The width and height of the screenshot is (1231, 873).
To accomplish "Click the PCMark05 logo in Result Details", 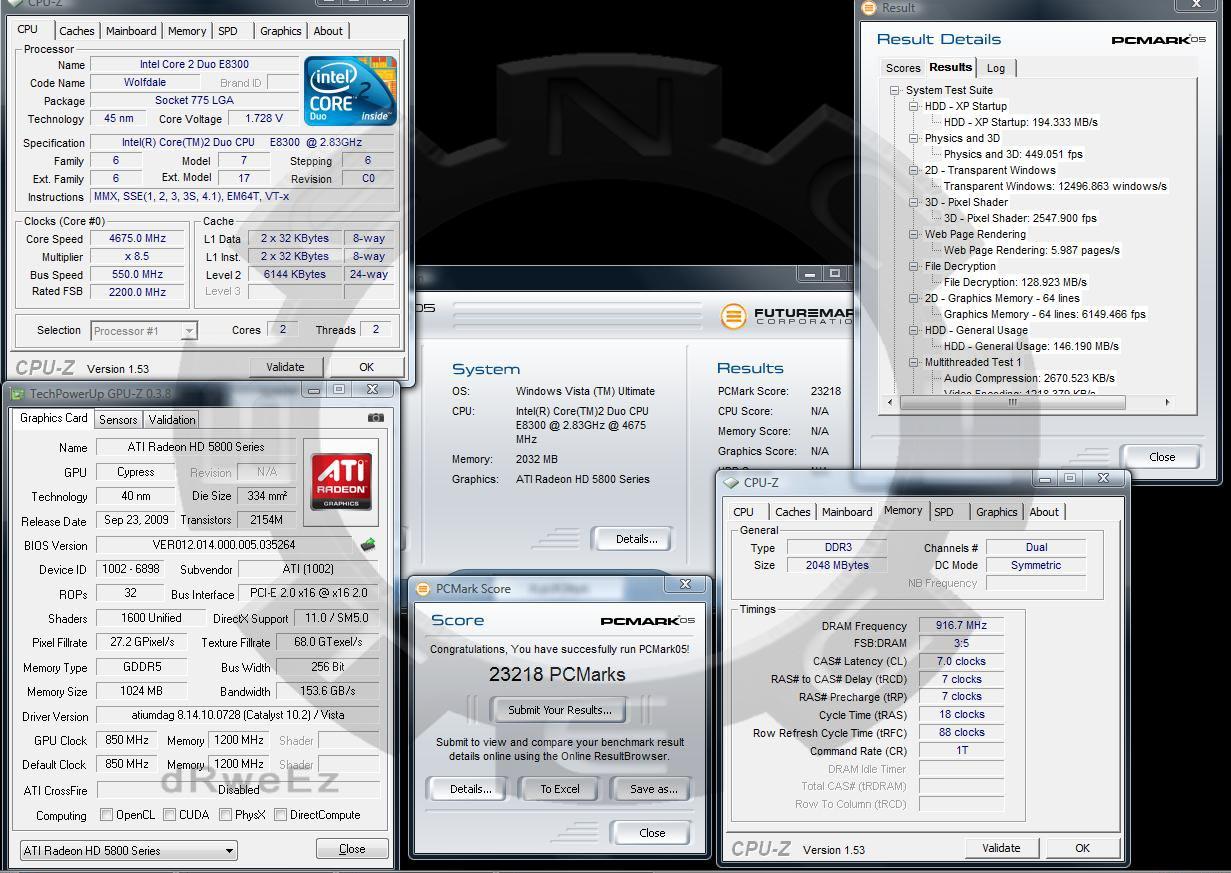I will click(x=1158, y=40).
